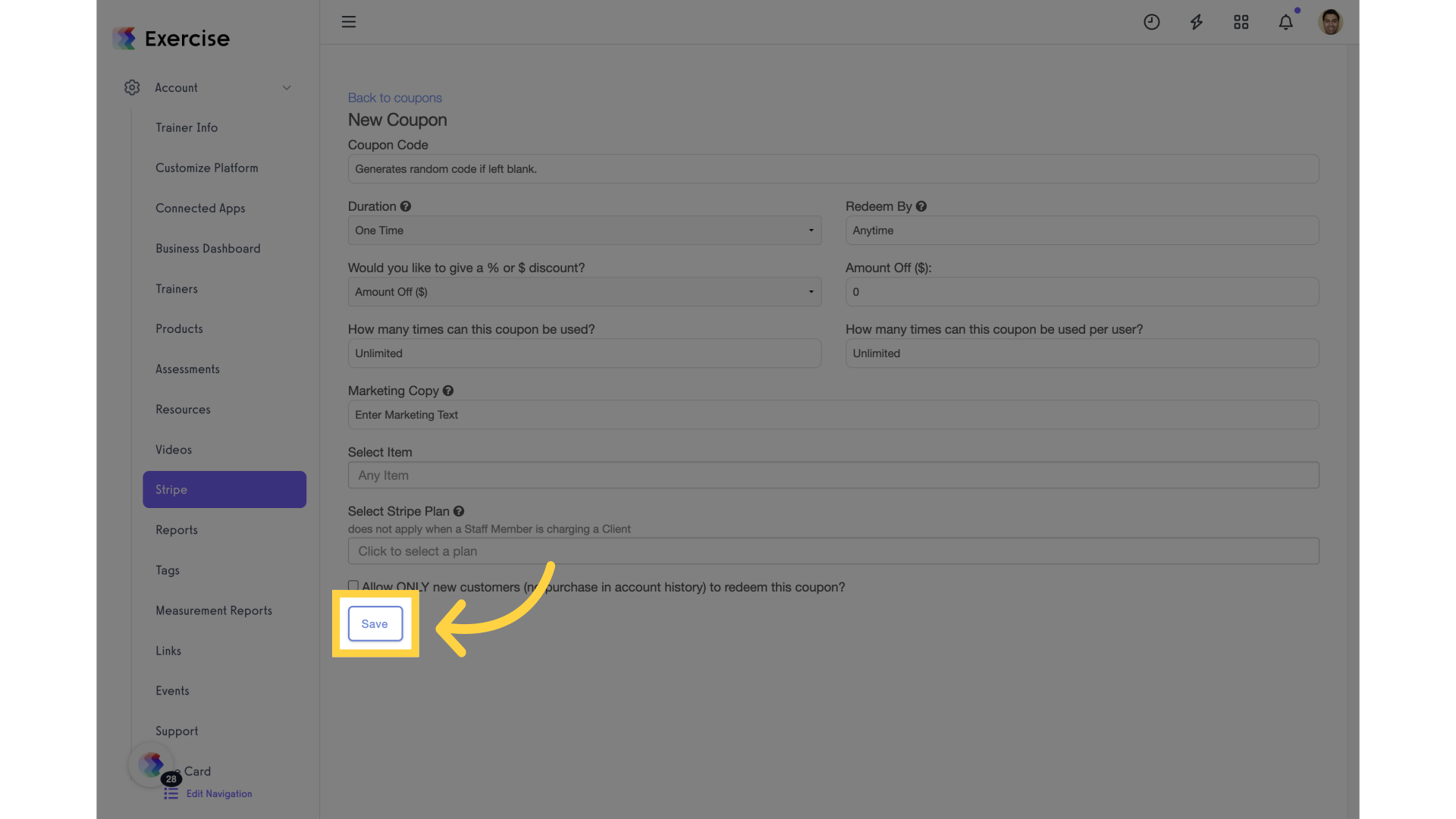Click the Select Stripe Plan help icon
Image resolution: width=1456 pixels, height=819 pixels.
pos(459,511)
